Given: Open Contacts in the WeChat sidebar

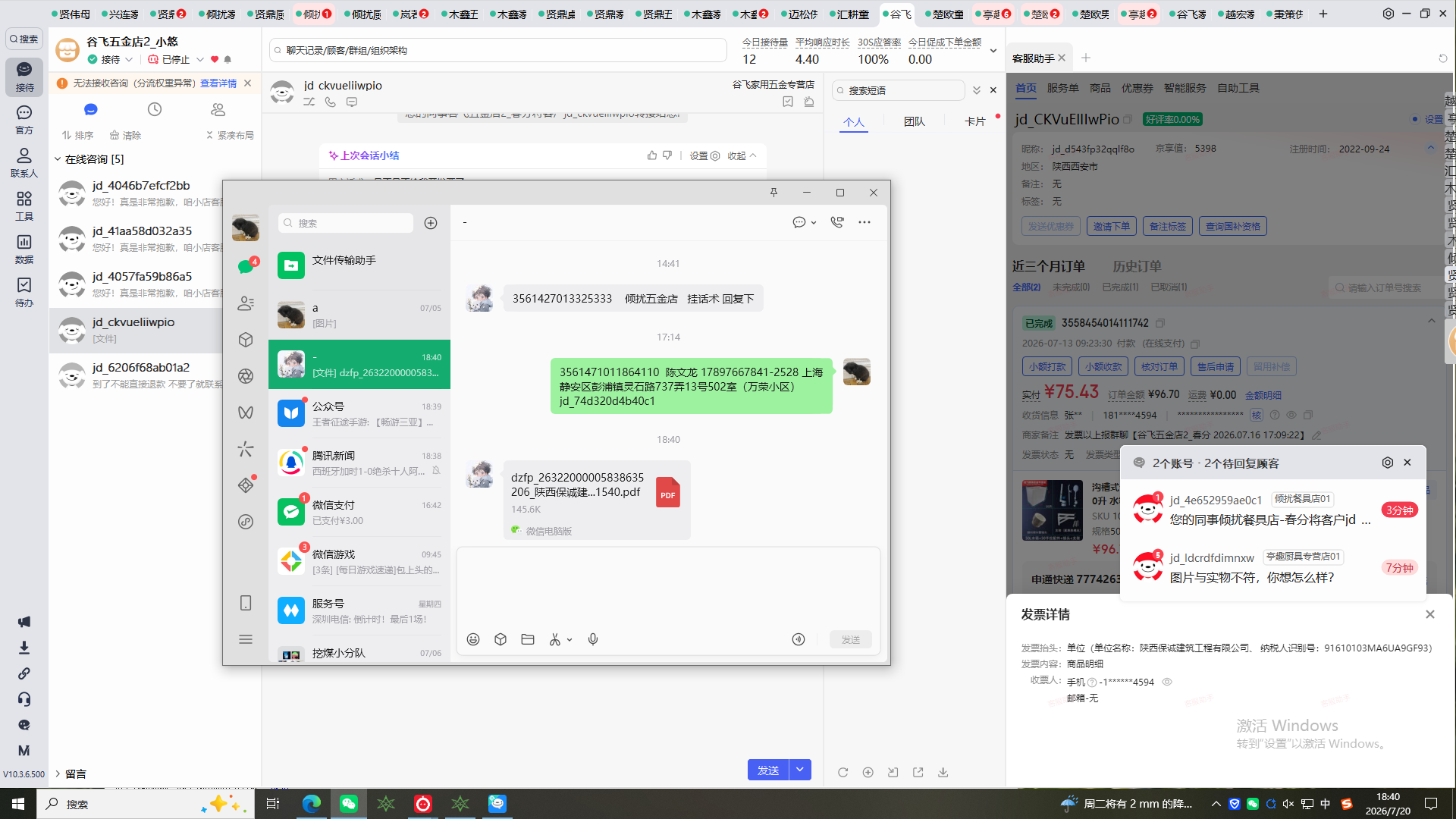Looking at the screenshot, I should click(x=246, y=303).
